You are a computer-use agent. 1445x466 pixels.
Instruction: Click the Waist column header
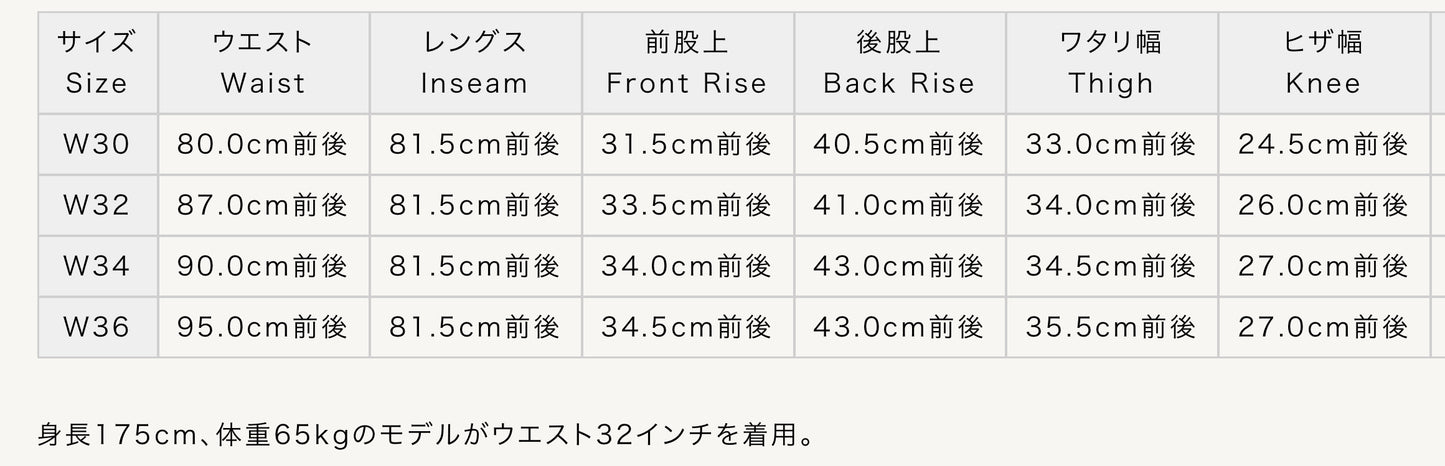click(x=263, y=63)
